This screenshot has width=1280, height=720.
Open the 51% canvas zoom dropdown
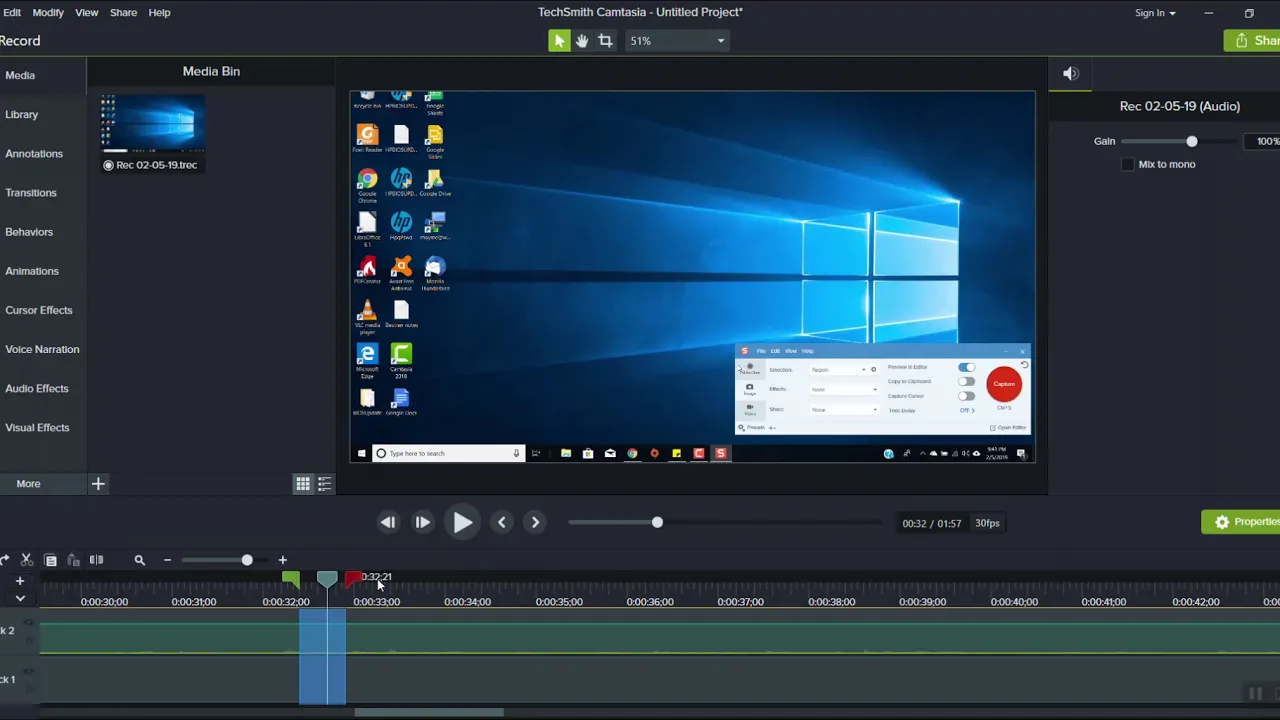677,41
